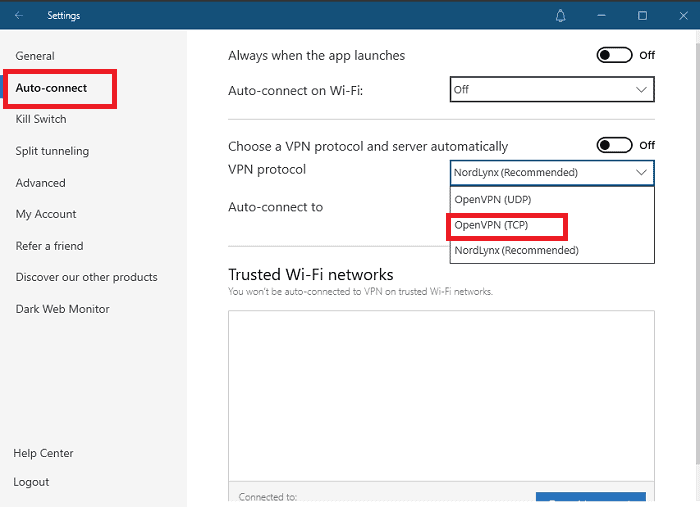Open the Advanced settings page
Viewport: 700px width, 507px height.
(x=41, y=183)
